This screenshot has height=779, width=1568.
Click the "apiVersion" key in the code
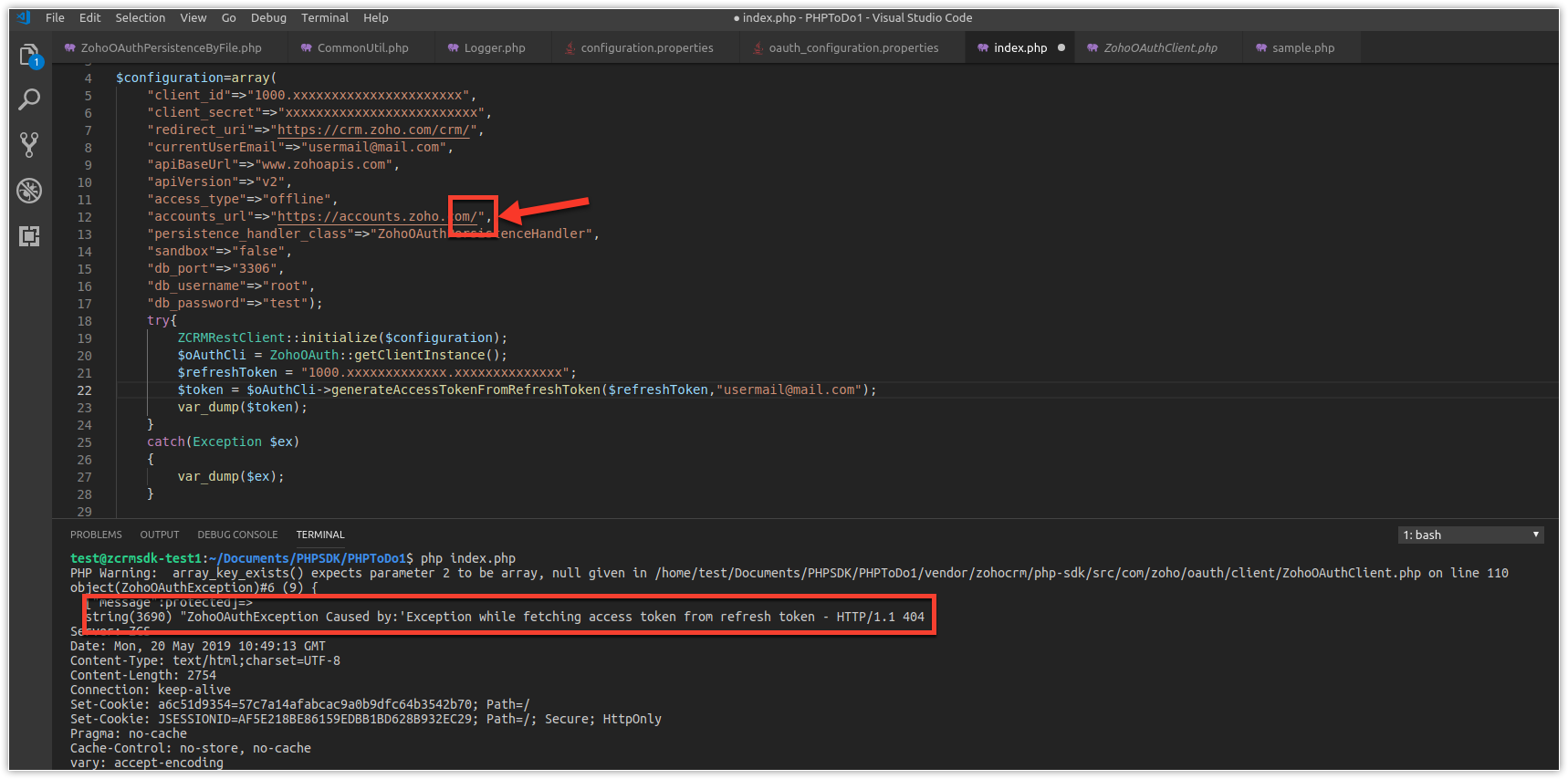(193, 182)
